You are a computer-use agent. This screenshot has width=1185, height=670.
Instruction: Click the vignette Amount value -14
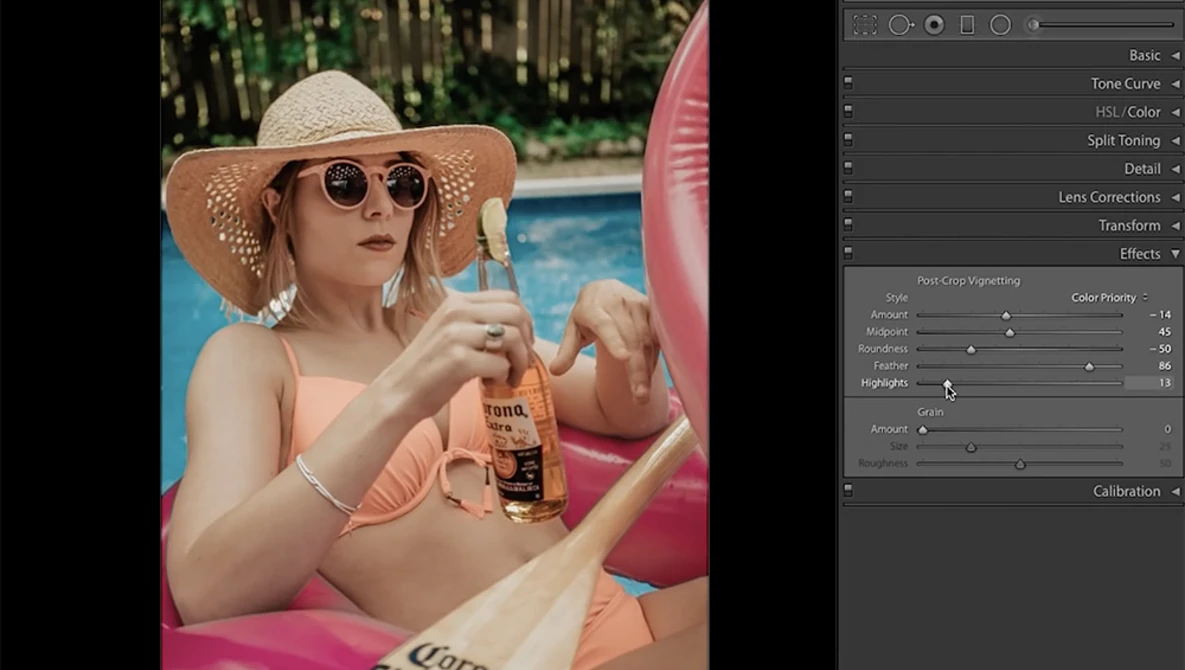pyautogui.click(x=1160, y=315)
